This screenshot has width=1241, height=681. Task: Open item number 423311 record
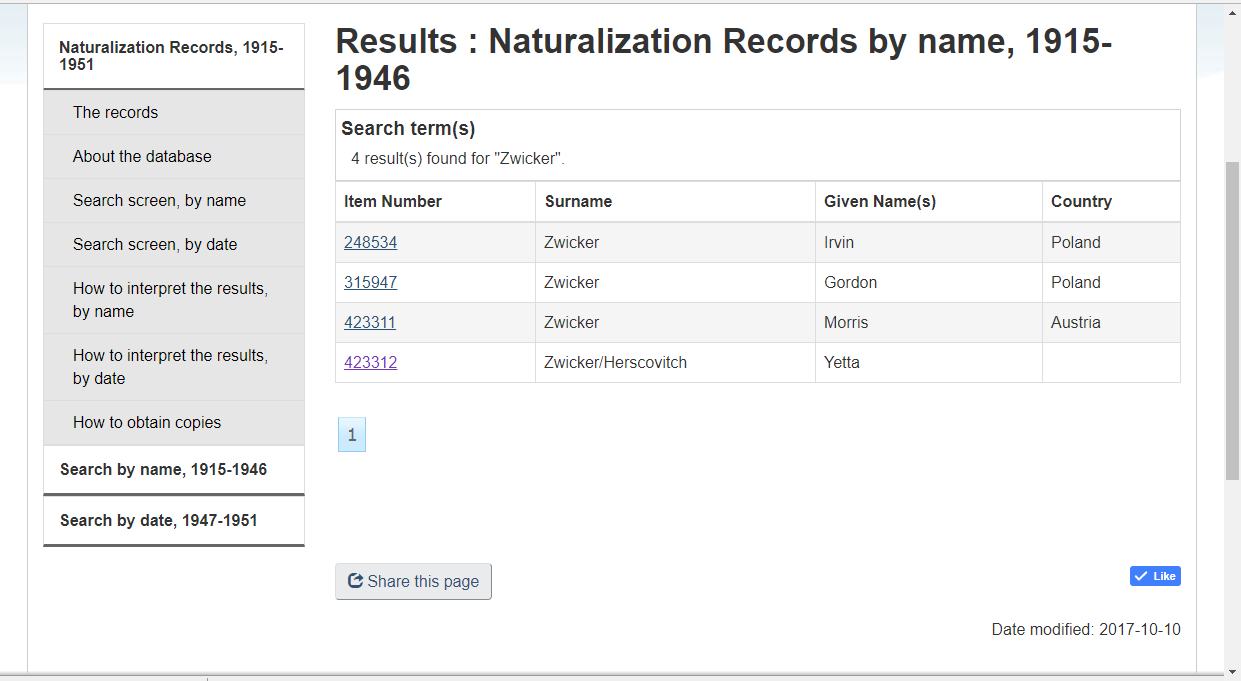(370, 322)
